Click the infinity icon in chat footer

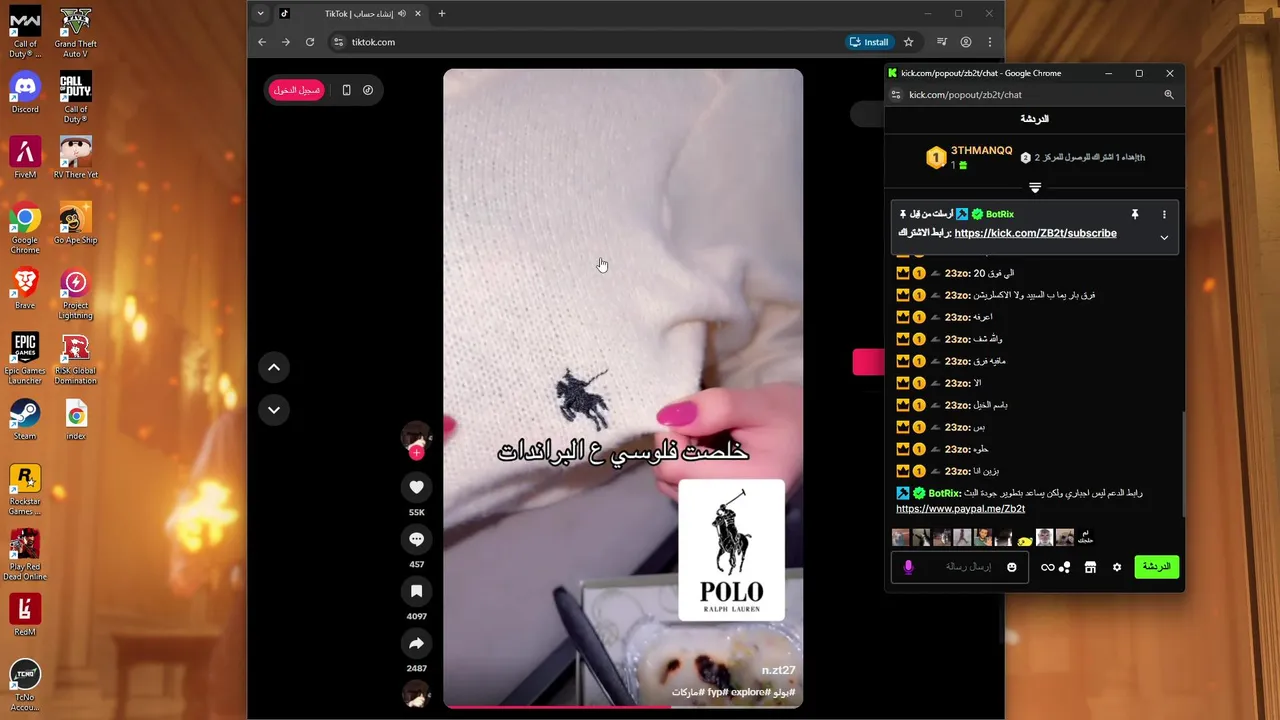[1047, 567]
